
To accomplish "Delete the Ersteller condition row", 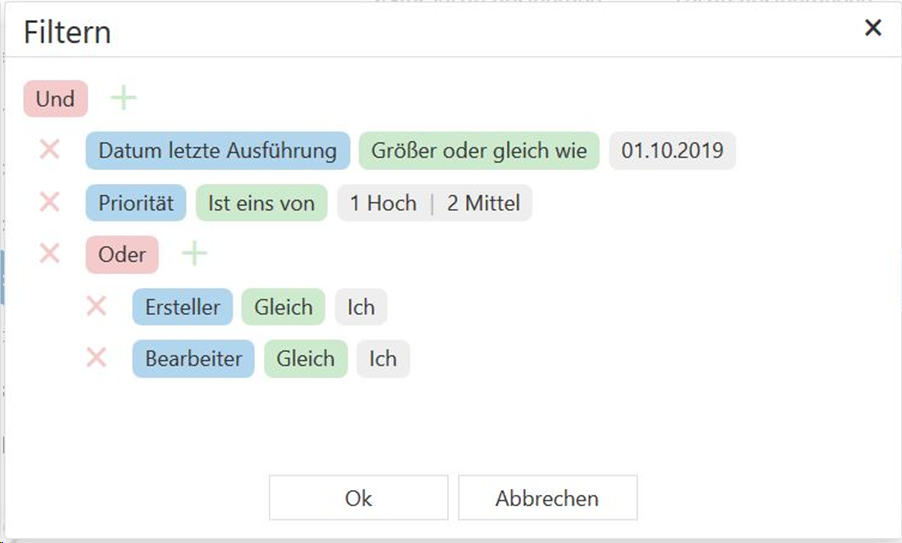I will pos(96,306).
